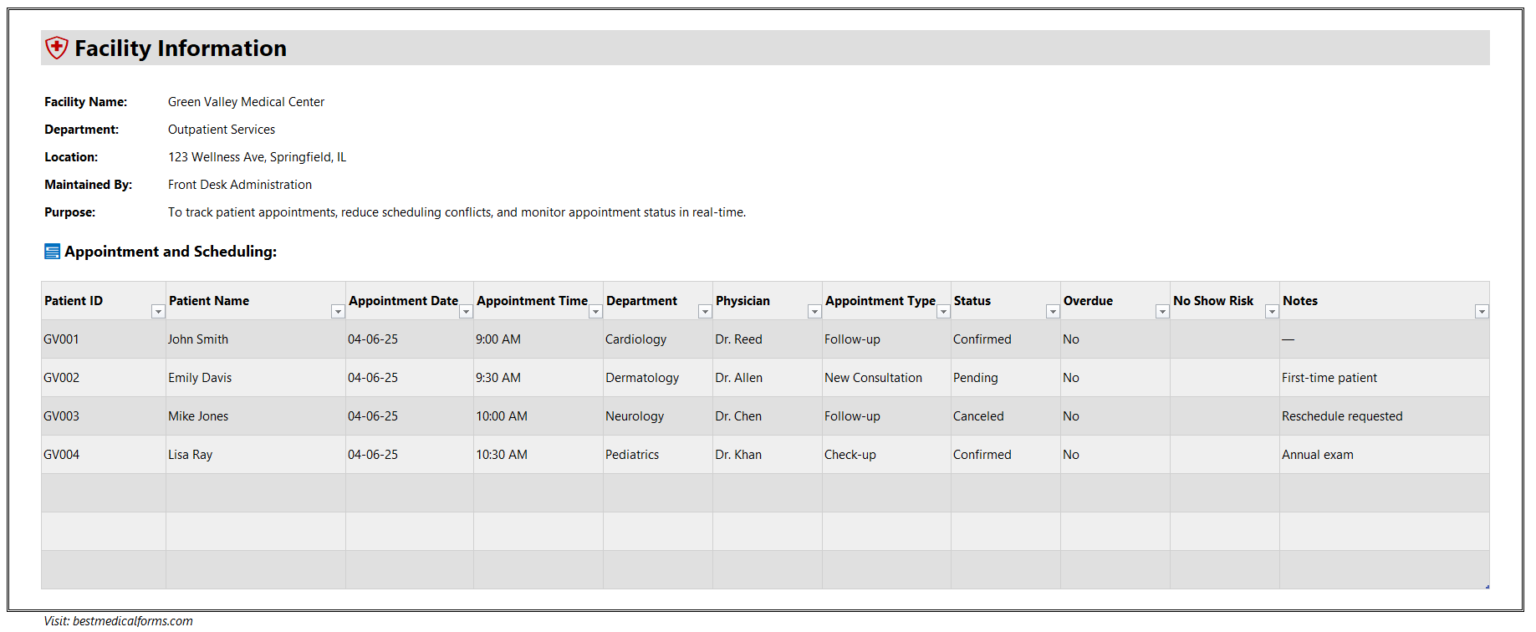The height and width of the screenshot is (632, 1536).
Task: Click the blue spreadsheet icon beside Appointment and Scheduling
Action: coord(51,251)
